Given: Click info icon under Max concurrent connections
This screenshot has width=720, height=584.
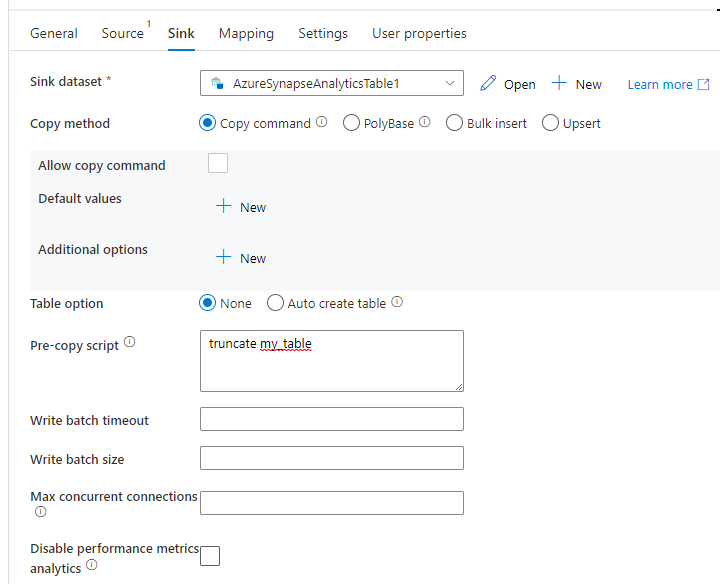Looking at the screenshot, I should point(40,511).
